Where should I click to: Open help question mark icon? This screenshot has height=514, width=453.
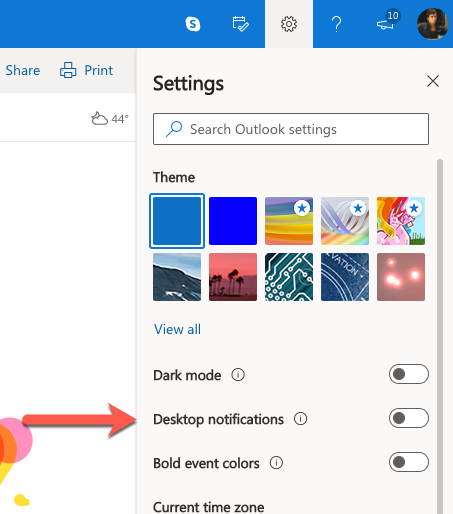click(337, 24)
